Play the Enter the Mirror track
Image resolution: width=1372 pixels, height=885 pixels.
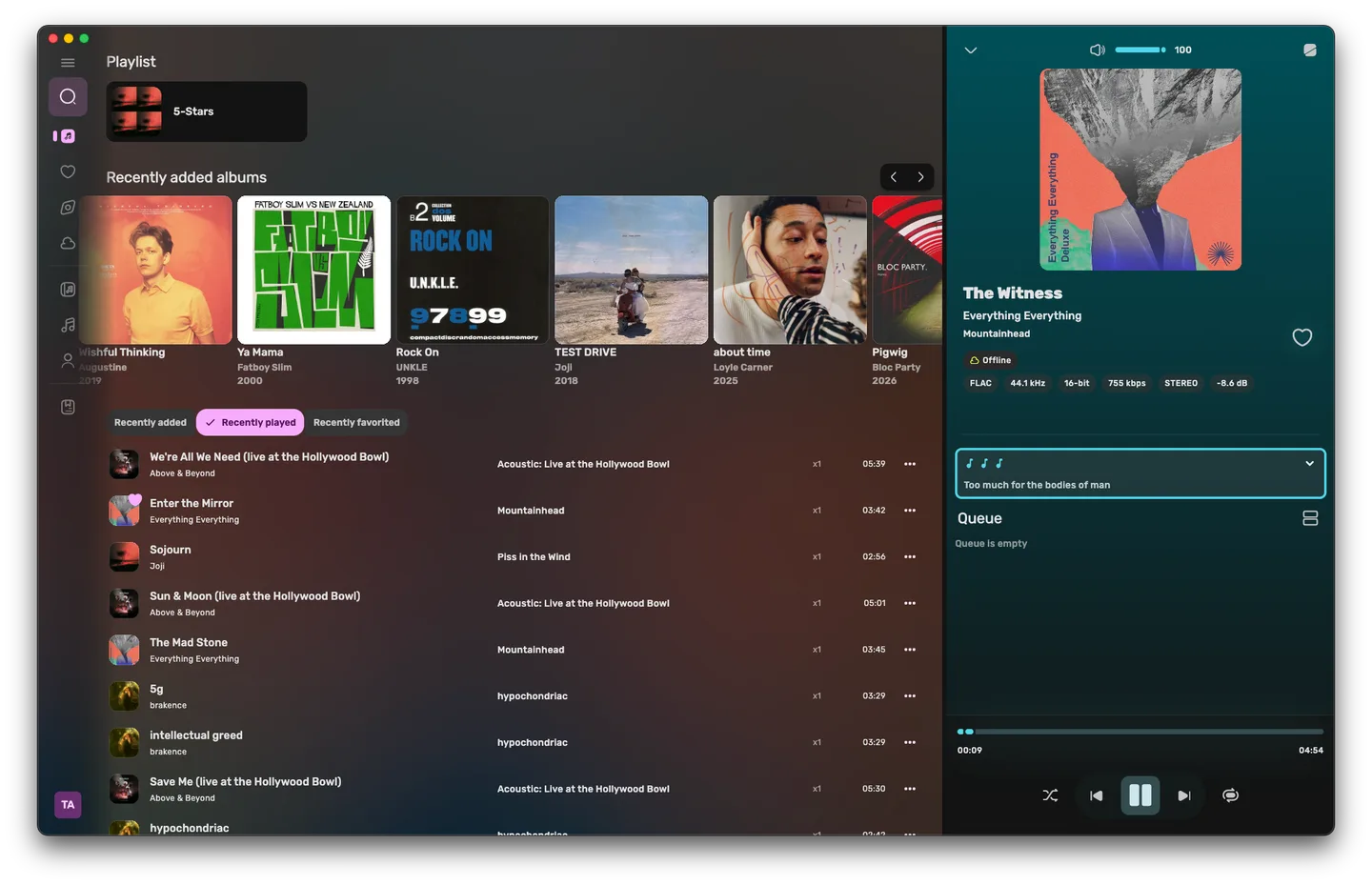192,503
